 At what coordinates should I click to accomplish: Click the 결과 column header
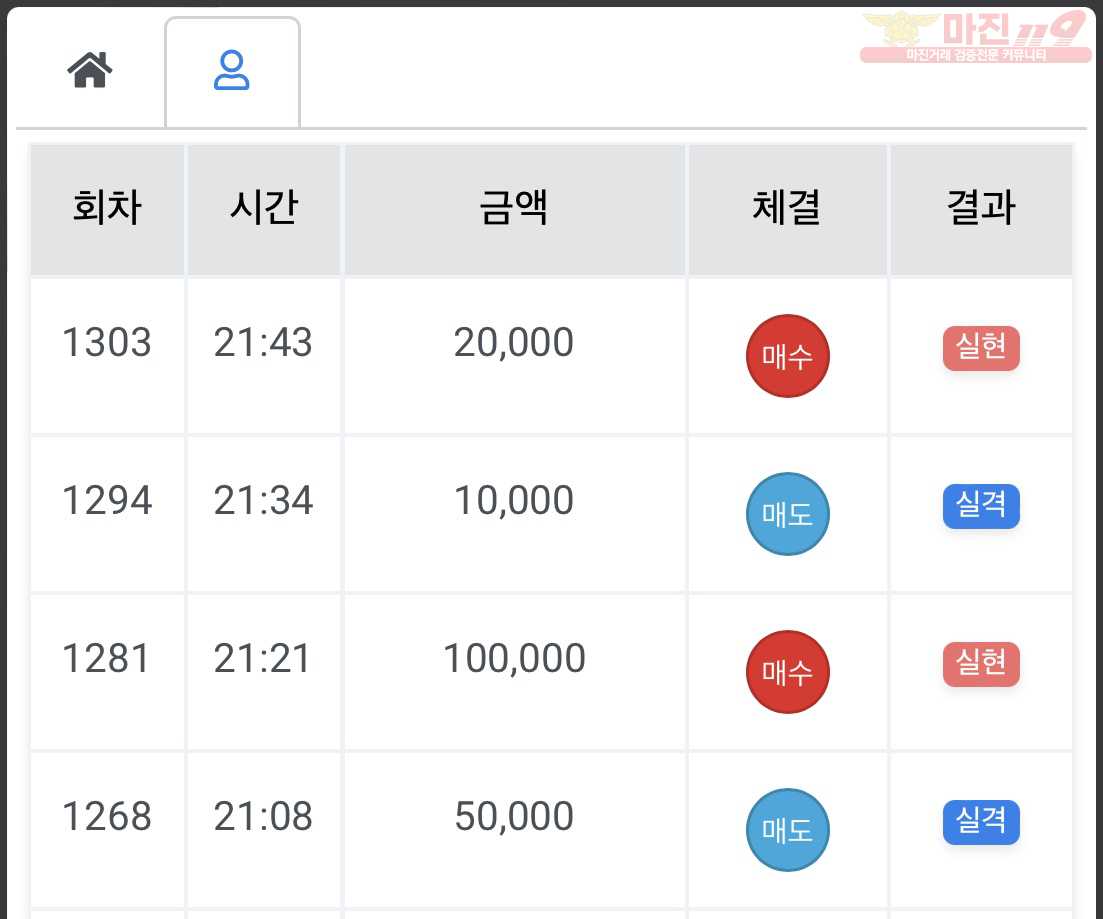981,209
